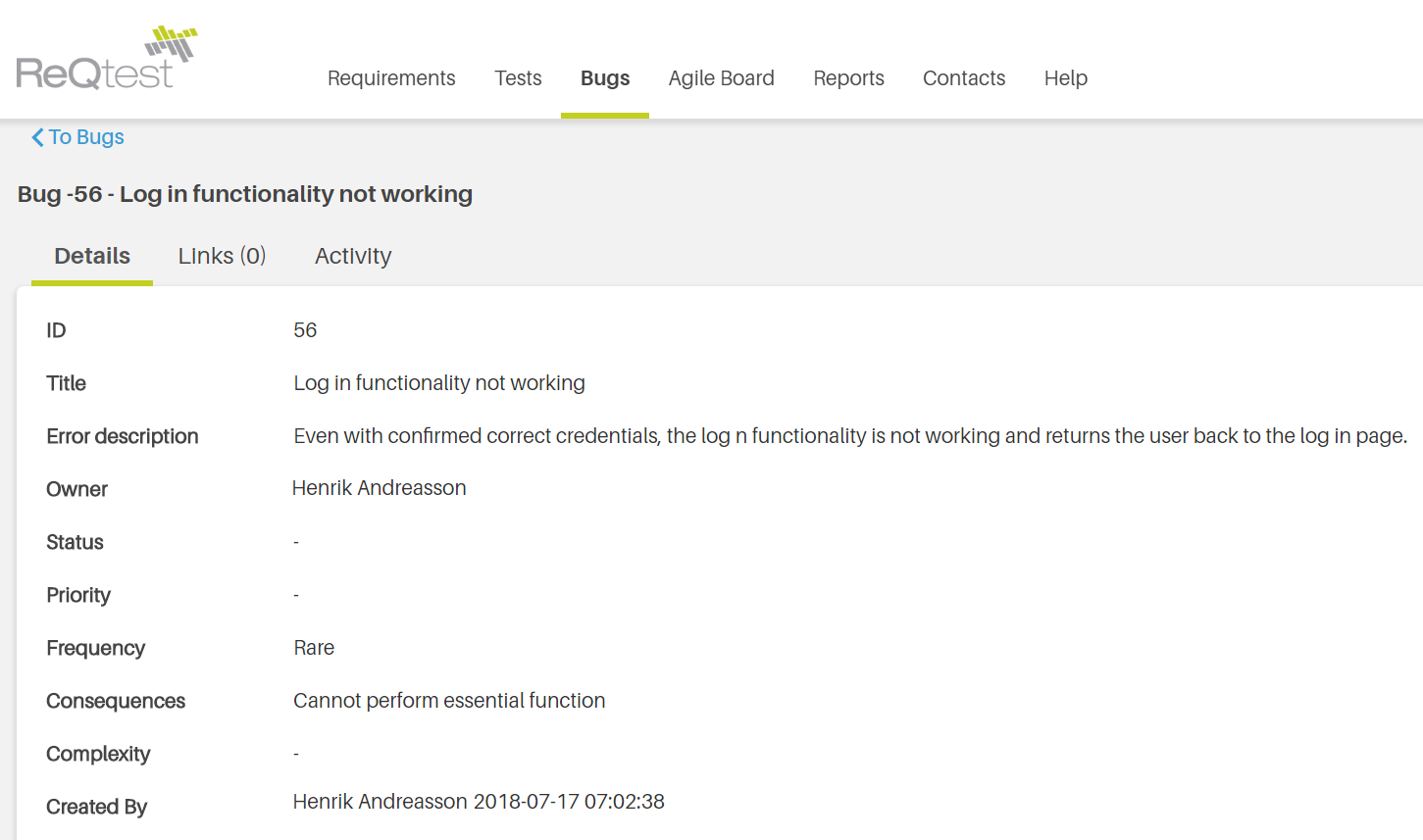
Task: Click the Complexity field label
Action: (98, 754)
